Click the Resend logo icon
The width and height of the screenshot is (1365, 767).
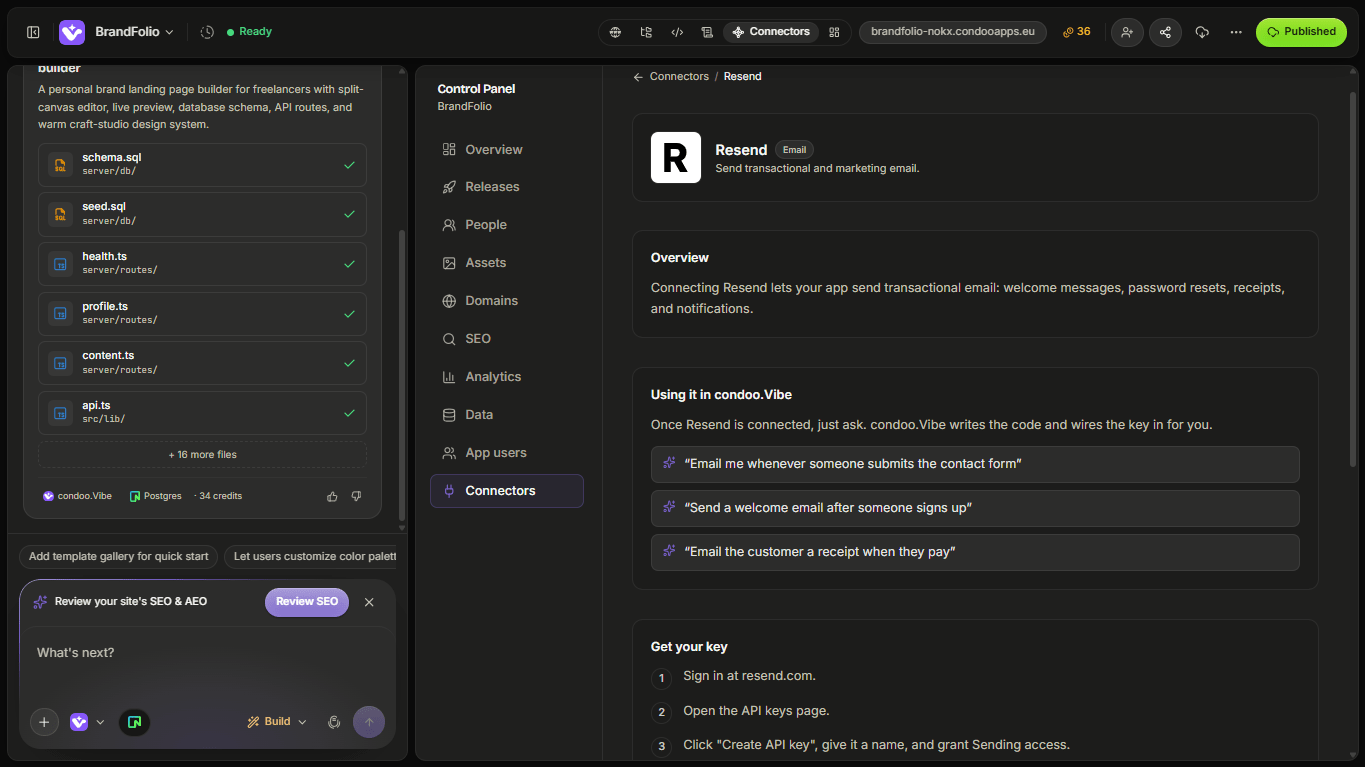coord(676,158)
